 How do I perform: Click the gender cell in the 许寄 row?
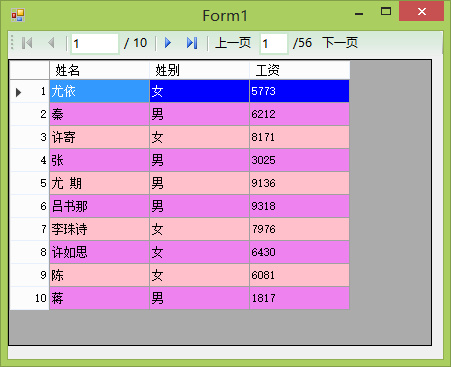[x=199, y=137]
